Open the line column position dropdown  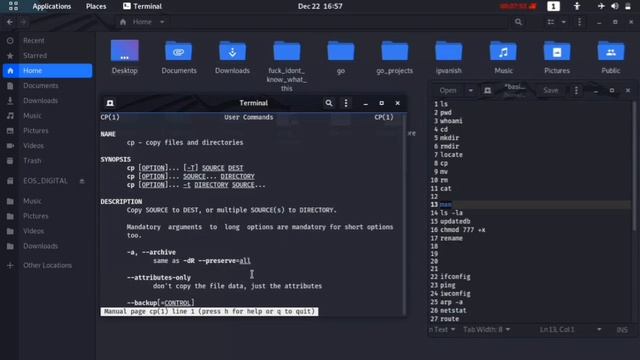(x=570, y=329)
